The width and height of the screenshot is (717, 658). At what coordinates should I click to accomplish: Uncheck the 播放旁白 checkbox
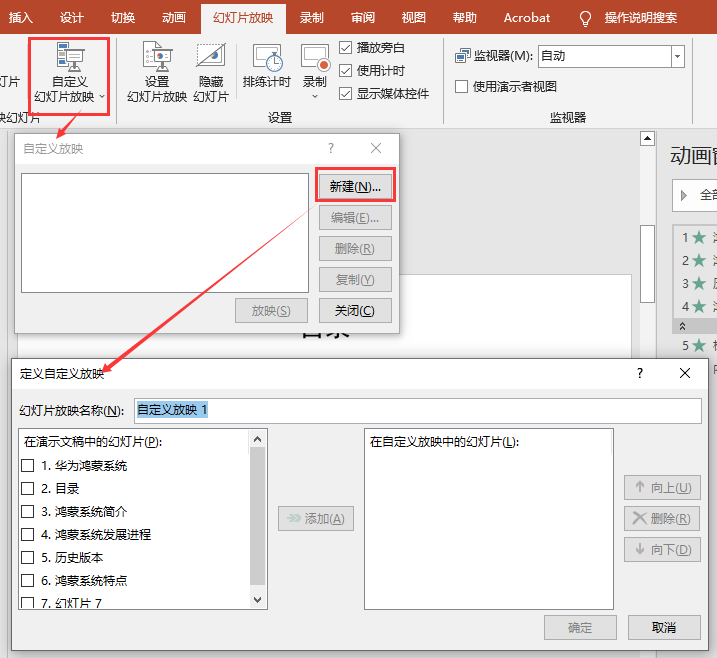[346, 47]
